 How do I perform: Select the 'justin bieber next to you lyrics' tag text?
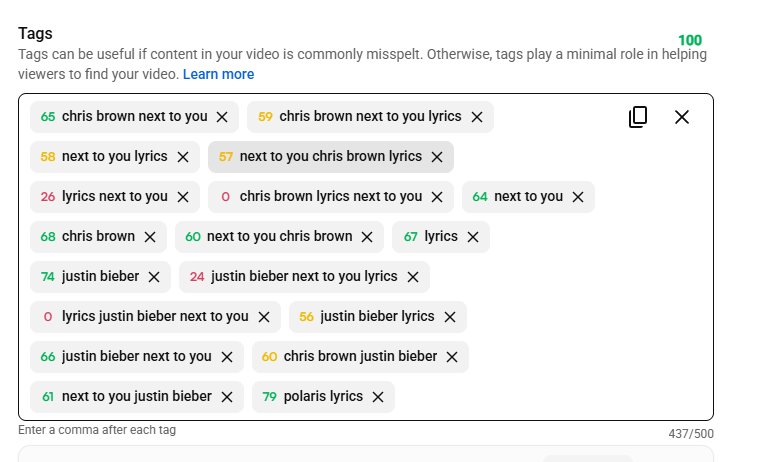tap(304, 276)
